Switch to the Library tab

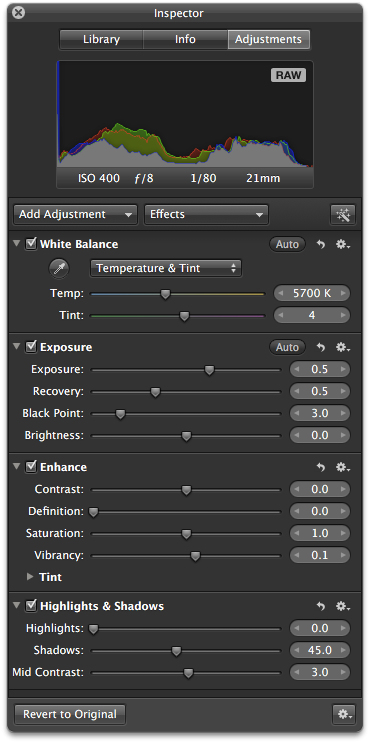101,40
